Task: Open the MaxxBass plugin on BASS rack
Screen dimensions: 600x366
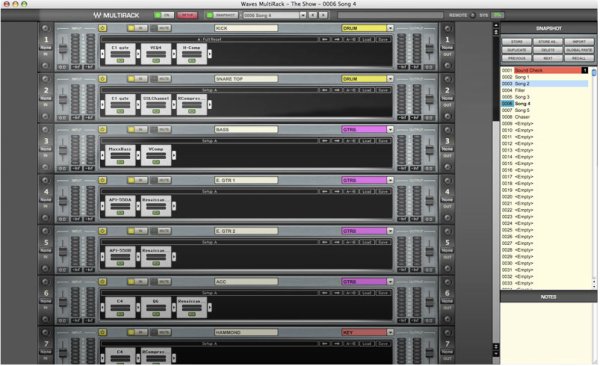Action: point(120,155)
